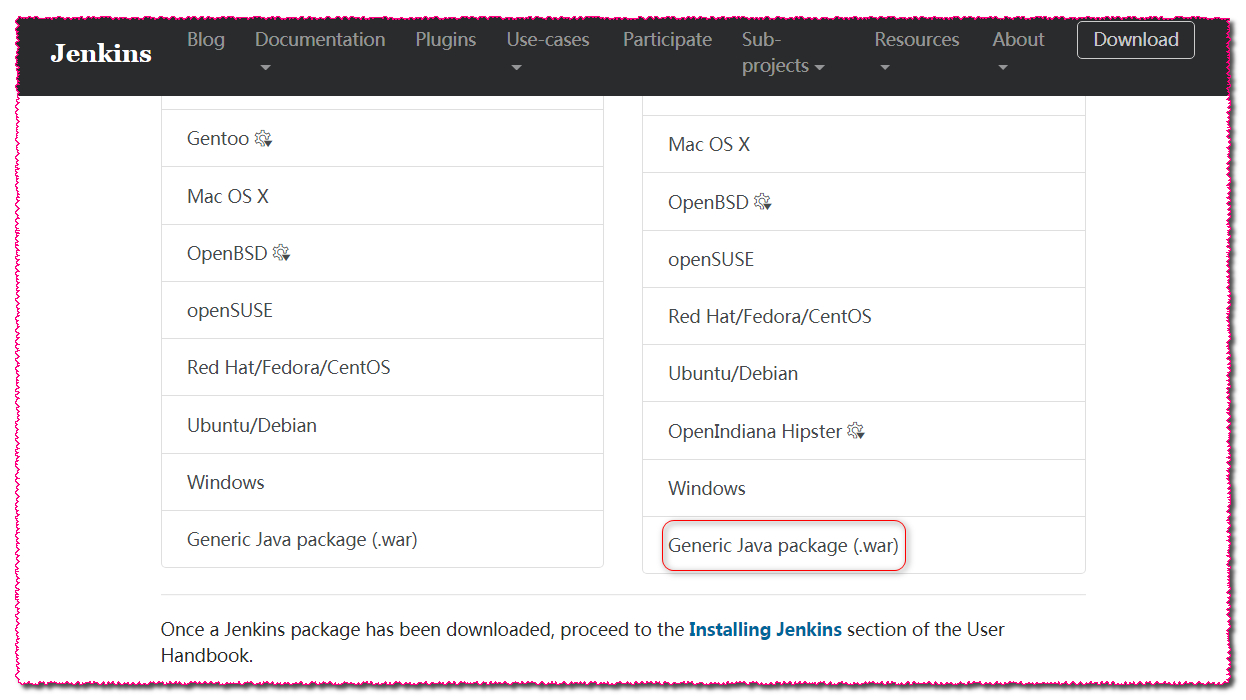Select Mac OS X in right list
1246x700 pixels.
(x=864, y=144)
